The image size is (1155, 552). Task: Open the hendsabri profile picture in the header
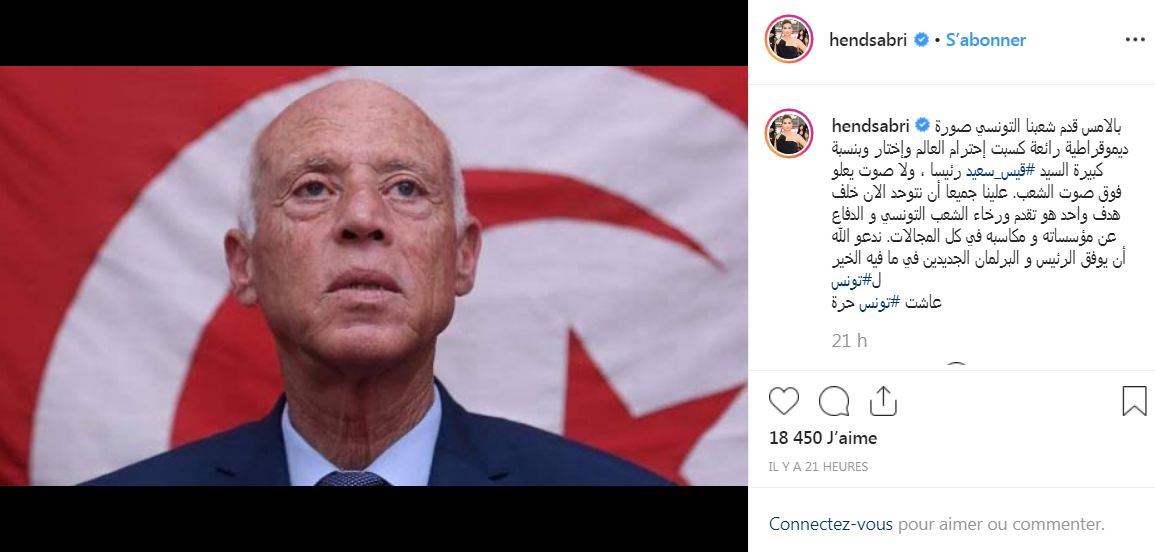pyautogui.click(x=789, y=38)
